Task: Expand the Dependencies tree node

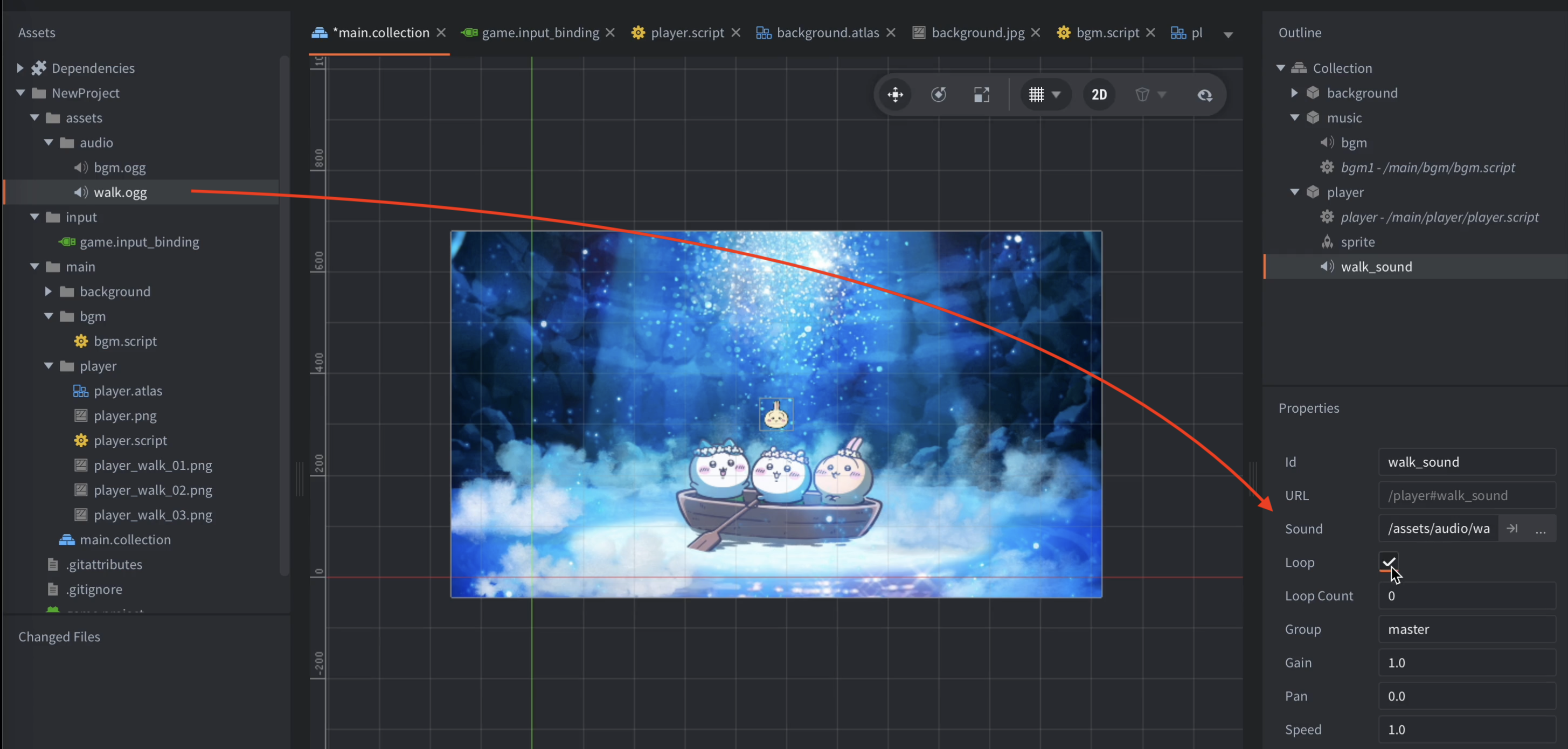Action: point(20,67)
